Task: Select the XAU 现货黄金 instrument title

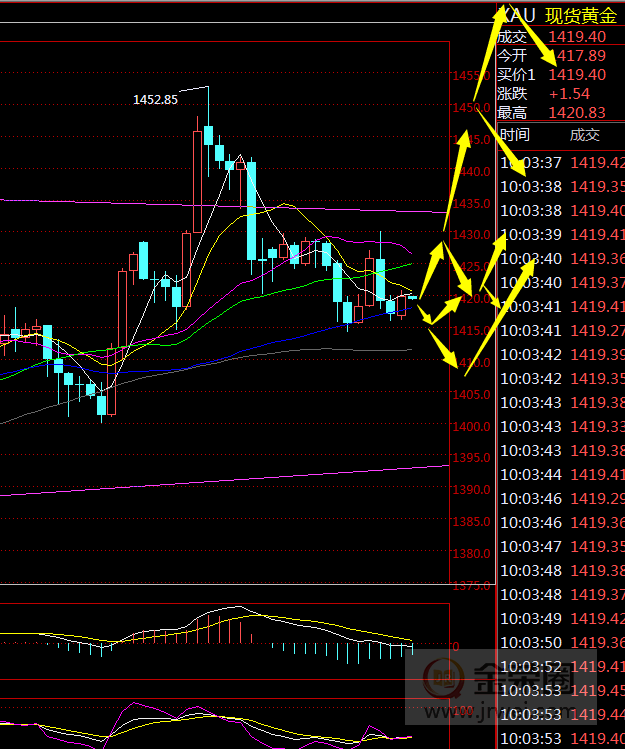Action: coord(557,16)
